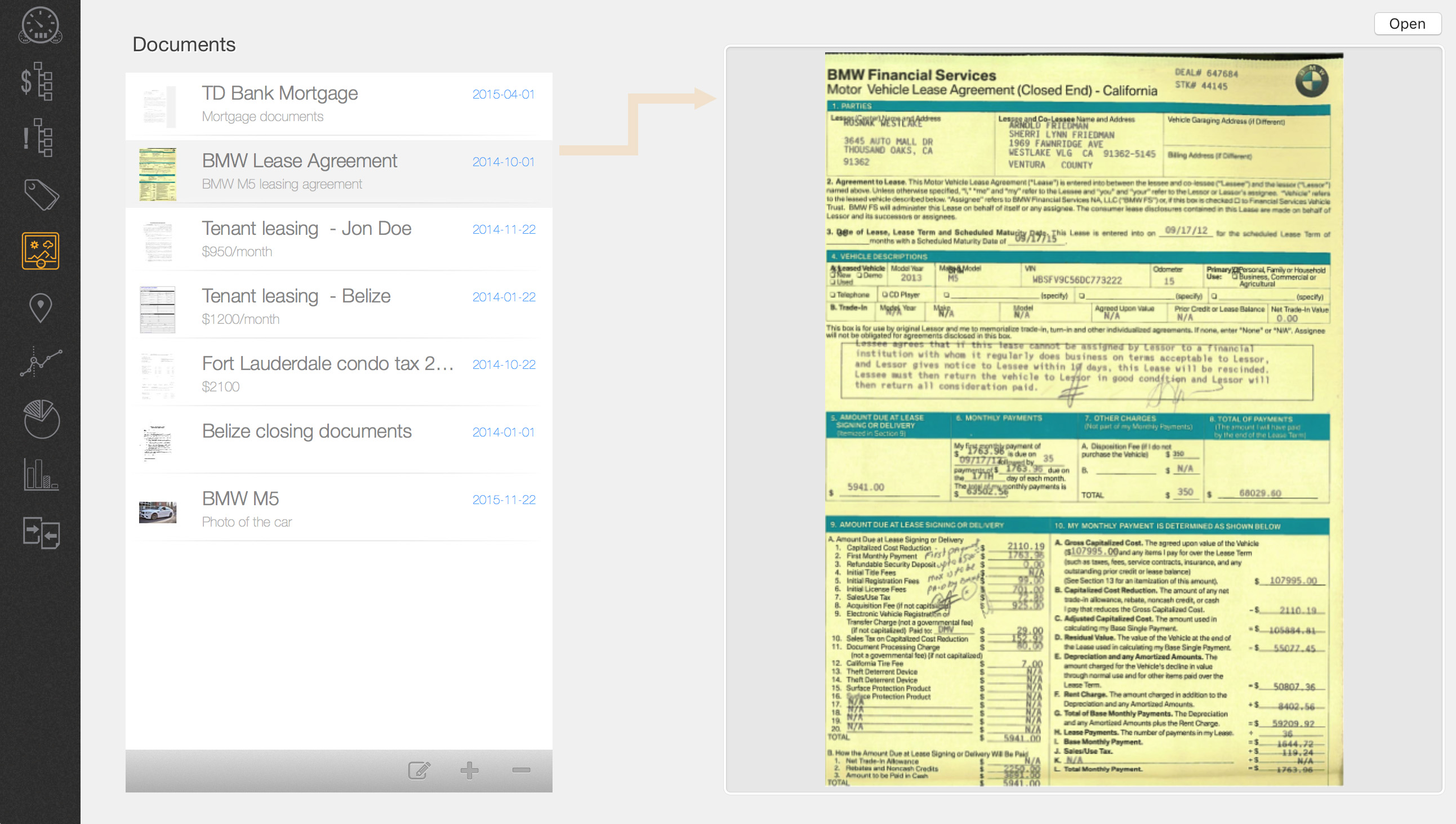Click Fort Lauderdale condo tax thumbnail
1456x824 pixels.
157,376
